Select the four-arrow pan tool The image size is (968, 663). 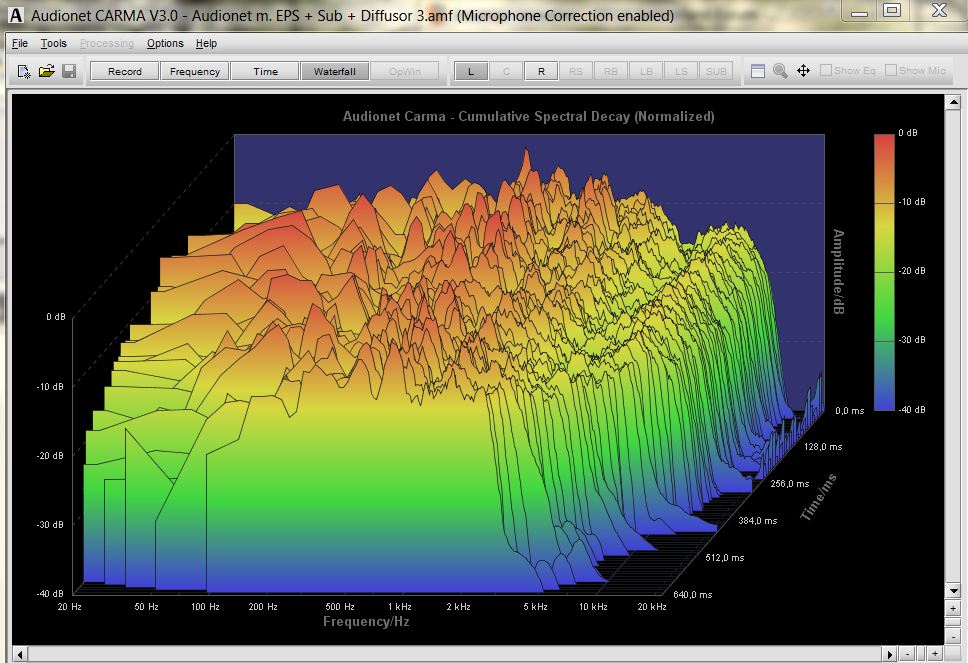[803, 71]
